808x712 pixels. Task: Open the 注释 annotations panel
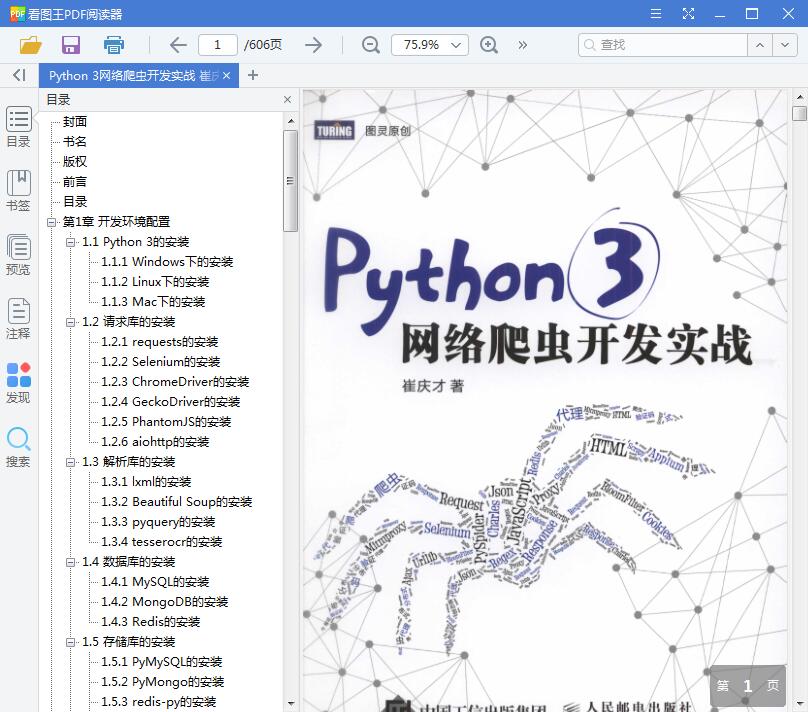tap(18, 316)
